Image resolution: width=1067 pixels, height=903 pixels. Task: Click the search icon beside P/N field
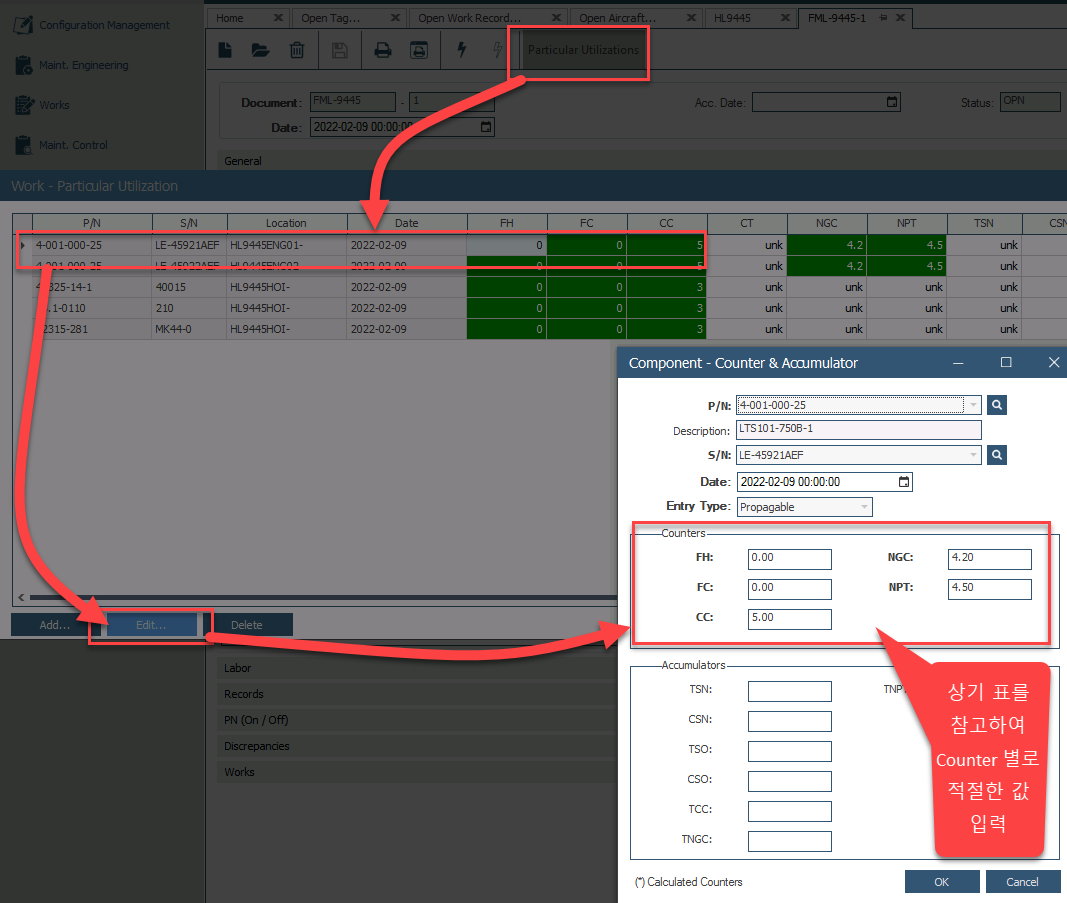click(x=997, y=405)
